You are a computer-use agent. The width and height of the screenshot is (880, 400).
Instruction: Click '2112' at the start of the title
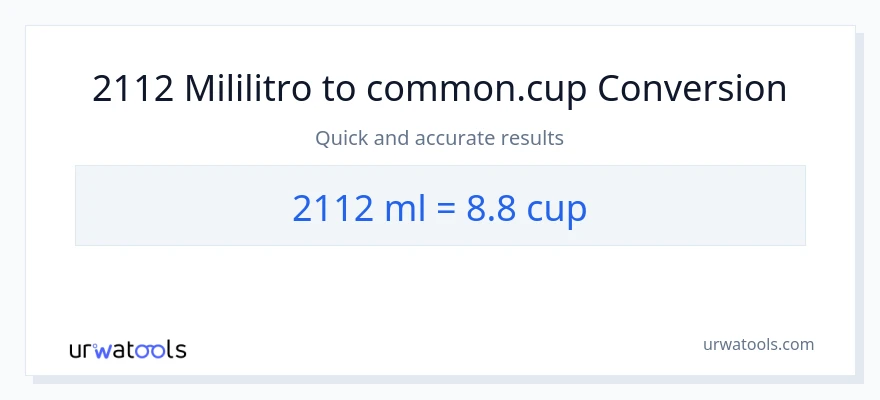pos(133,90)
